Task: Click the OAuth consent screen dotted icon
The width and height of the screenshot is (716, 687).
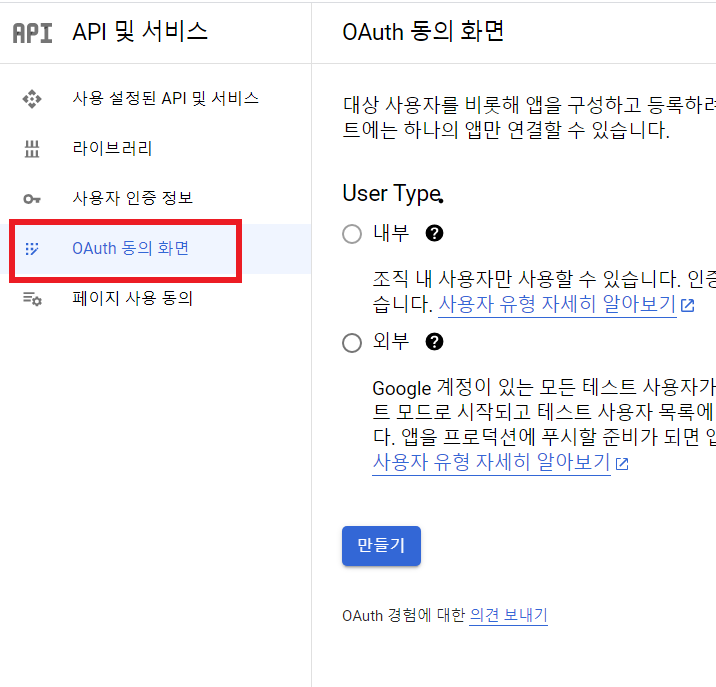Action: pos(32,248)
